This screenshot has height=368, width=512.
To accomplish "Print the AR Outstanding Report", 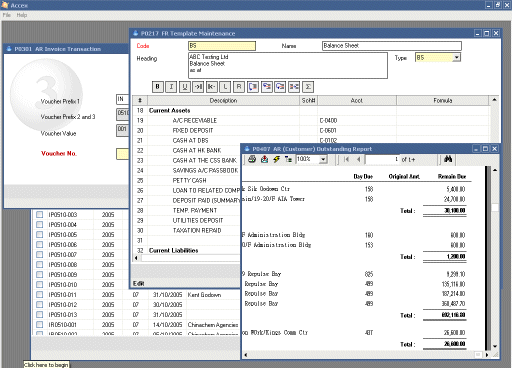I will (252, 159).
